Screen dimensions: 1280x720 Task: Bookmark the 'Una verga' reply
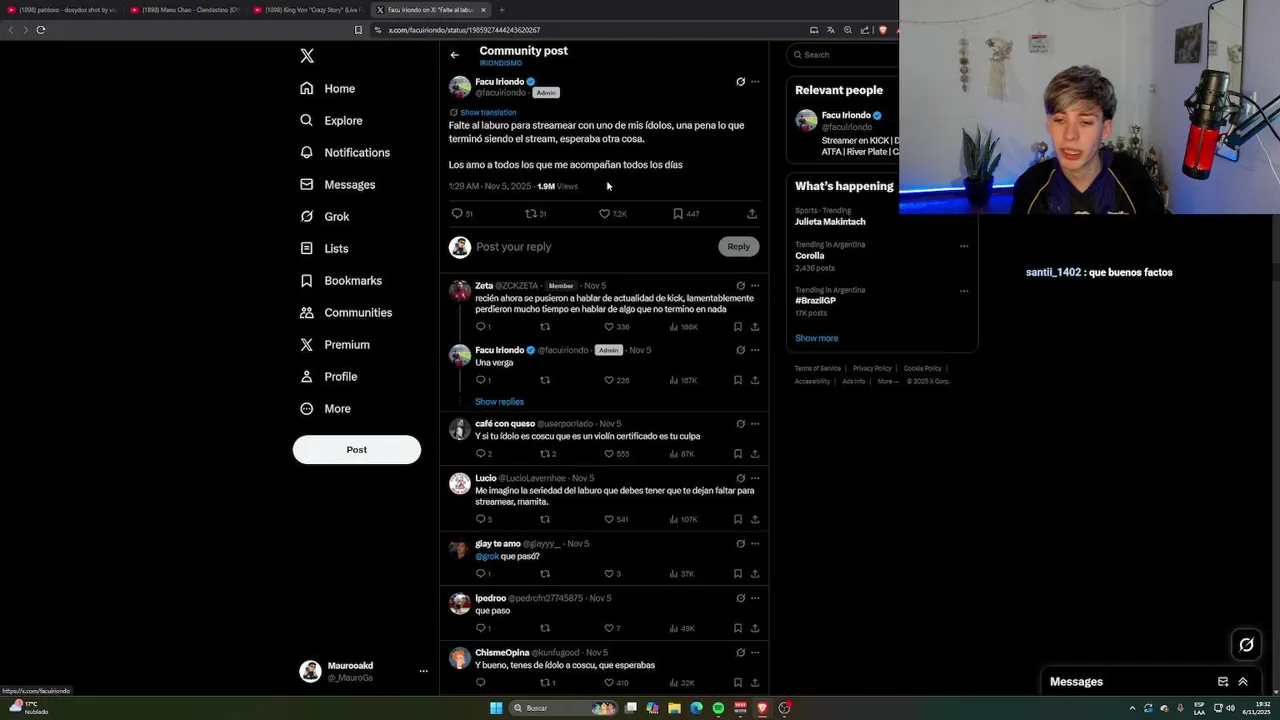738,380
